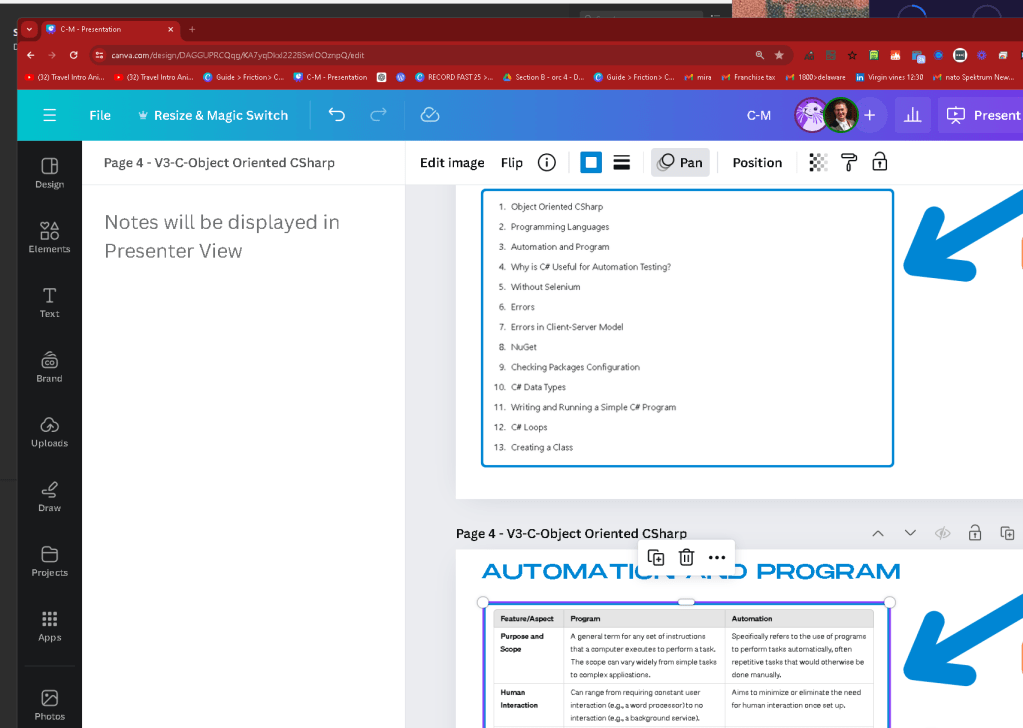Bookmark this page with the star icon
This screenshot has width=1023, height=728.
(x=779, y=55)
